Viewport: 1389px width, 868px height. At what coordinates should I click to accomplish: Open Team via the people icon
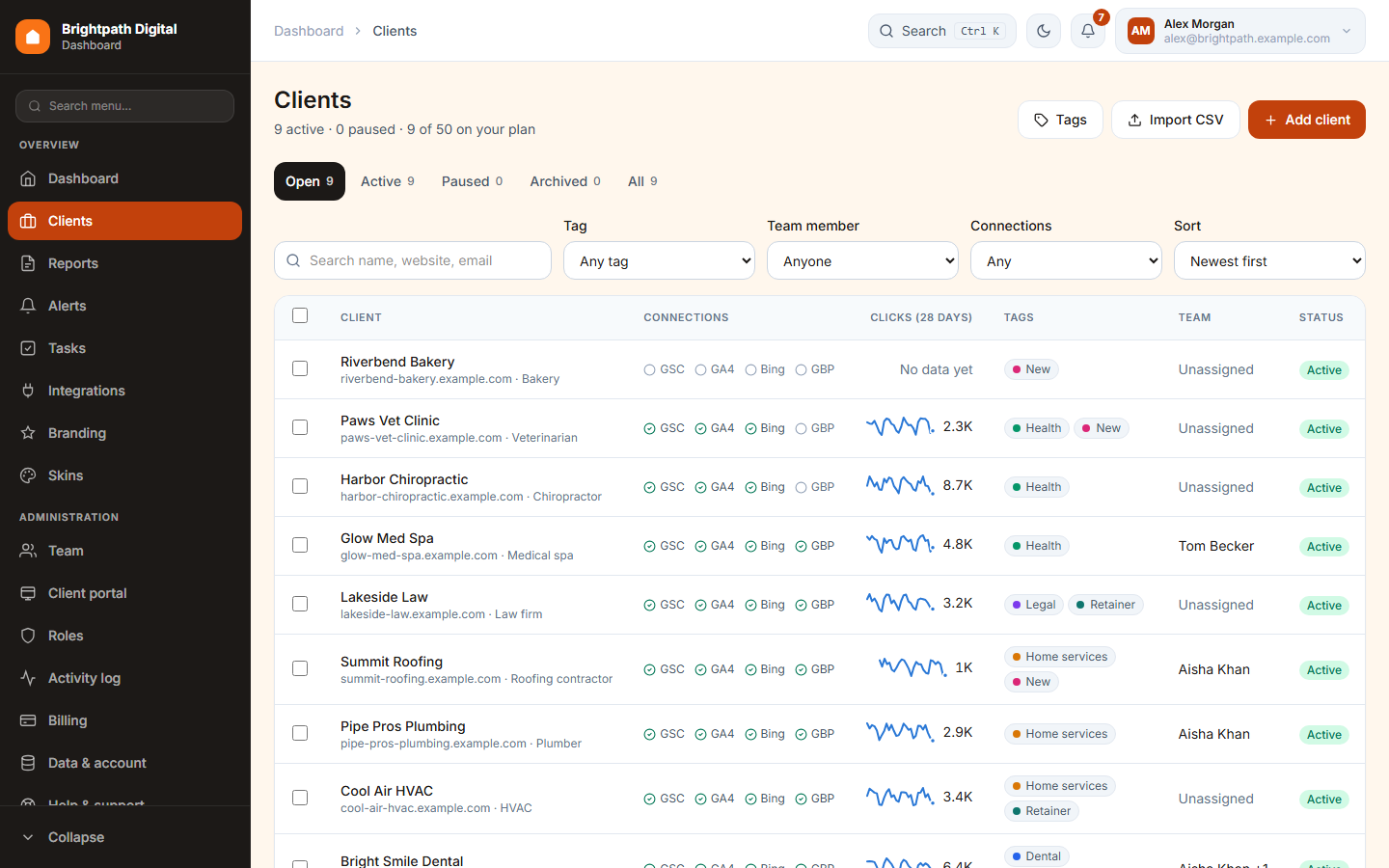[x=28, y=551]
